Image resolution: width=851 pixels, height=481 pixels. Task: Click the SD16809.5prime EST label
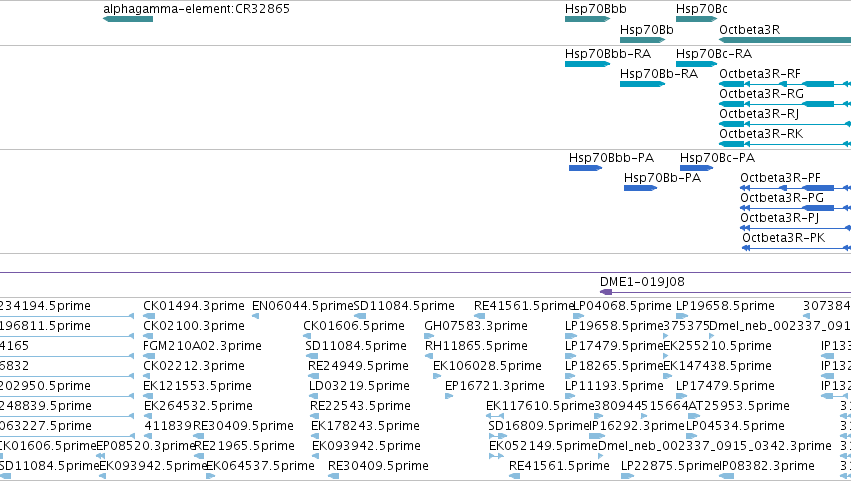click(539, 426)
